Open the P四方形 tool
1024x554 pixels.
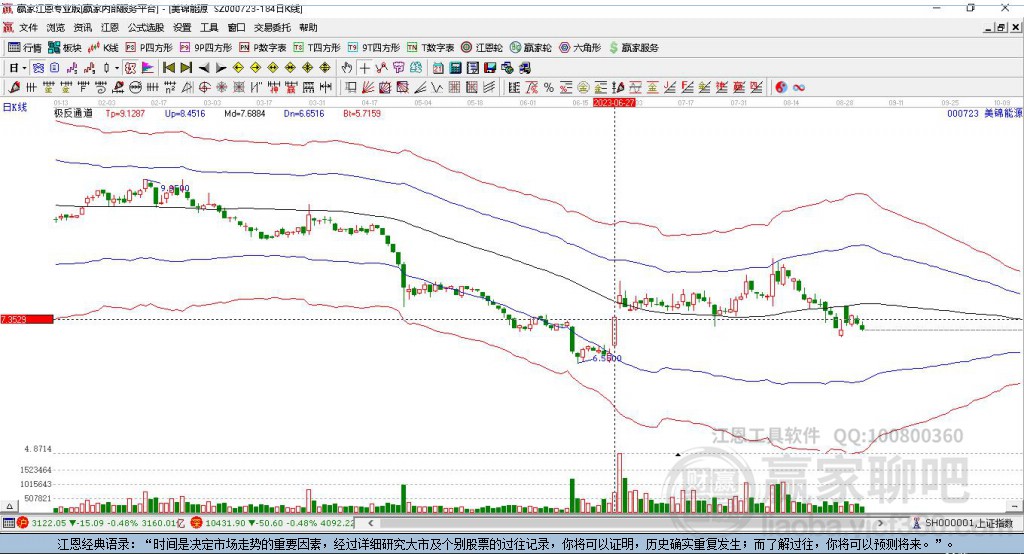click(x=149, y=48)
